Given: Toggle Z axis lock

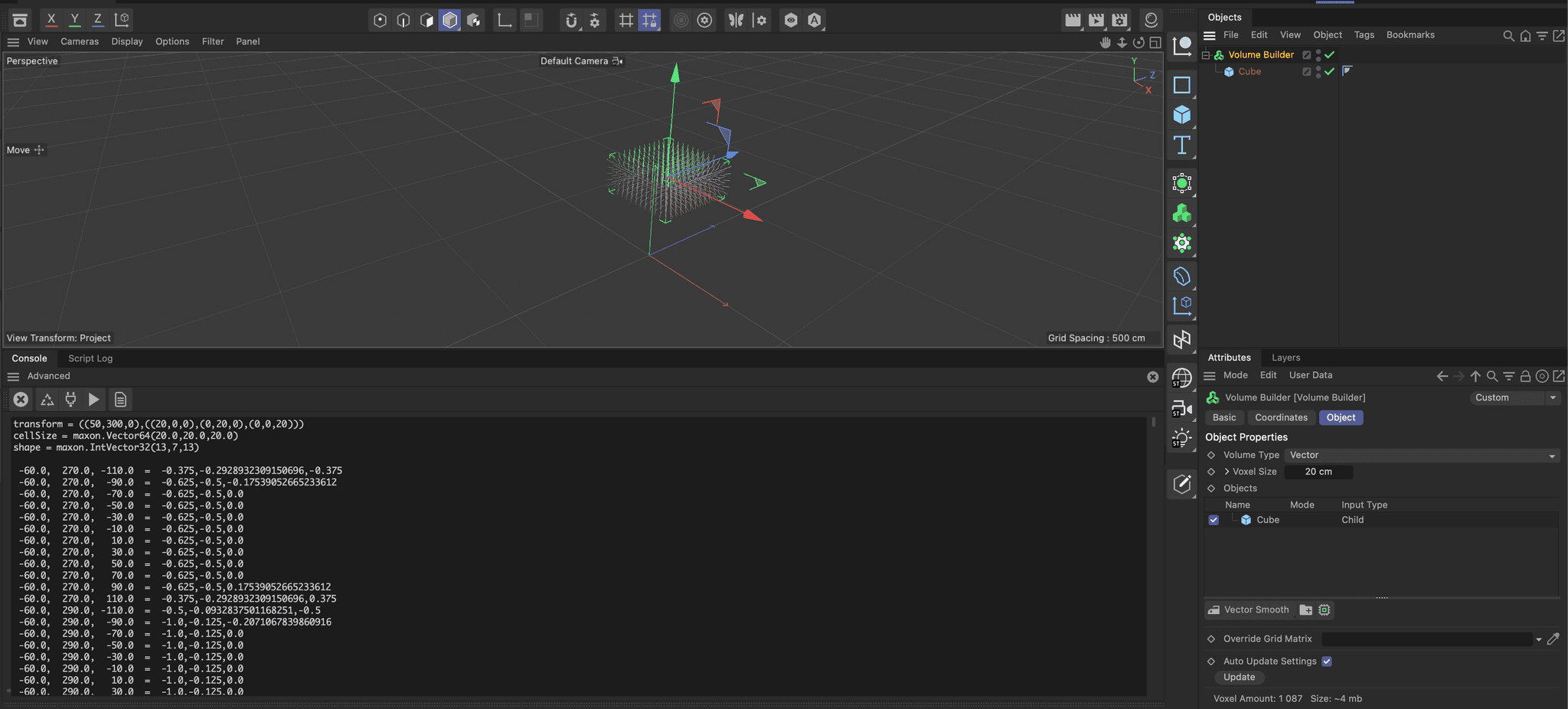Looking at the screenshot, I should pyautogui.click(x=97, y=20).
